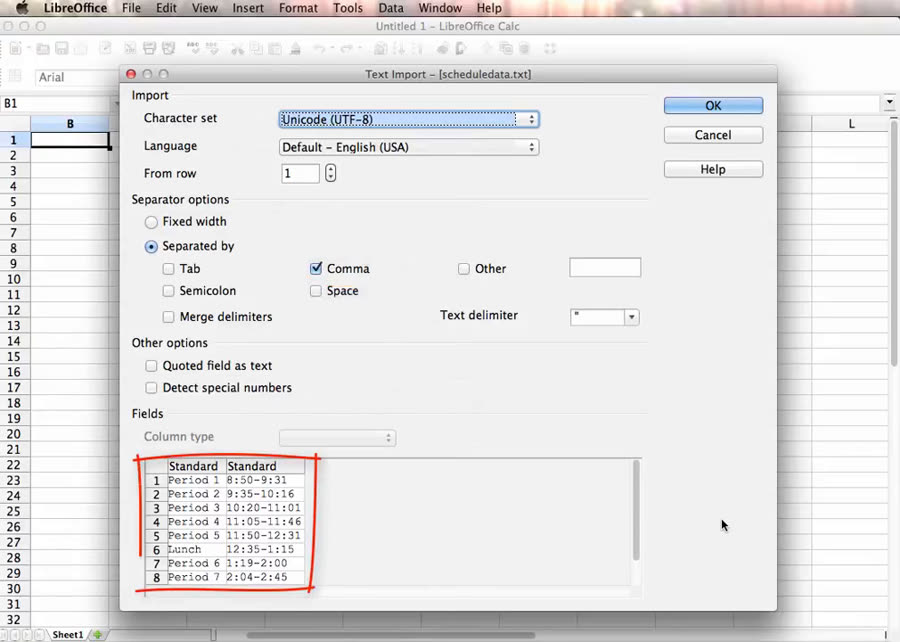Screen dimensions: 900x642
Task: Click the Paste toolbar icon
Action: [275, 49]
